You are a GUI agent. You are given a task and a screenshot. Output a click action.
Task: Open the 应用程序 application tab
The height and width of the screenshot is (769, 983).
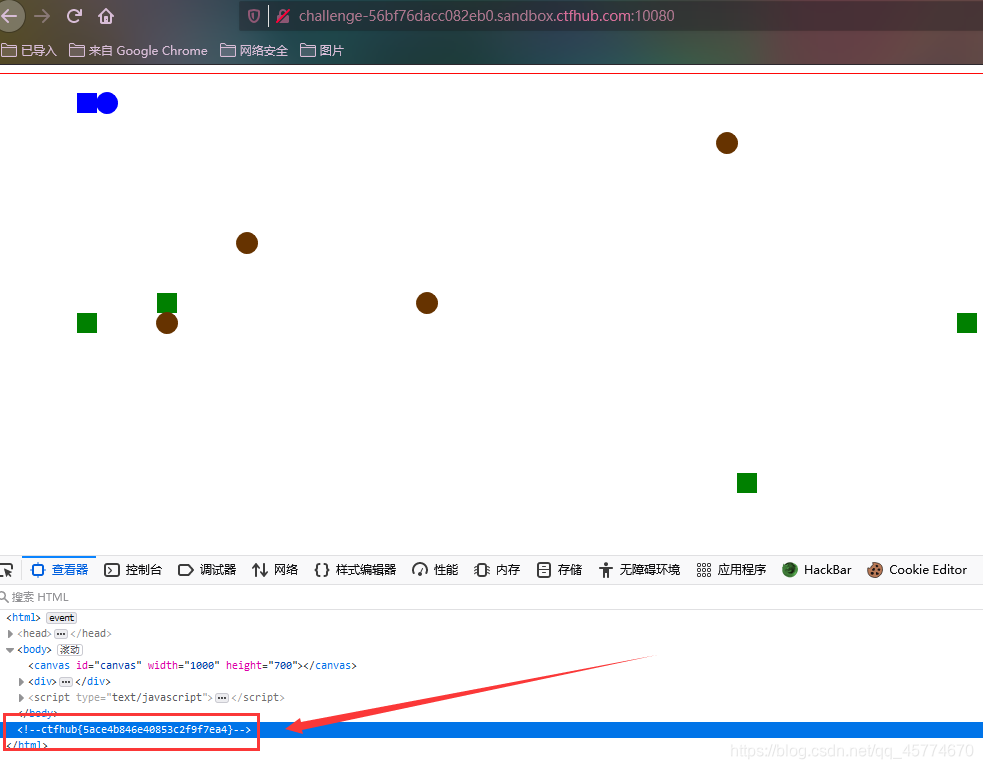point(731,570)
